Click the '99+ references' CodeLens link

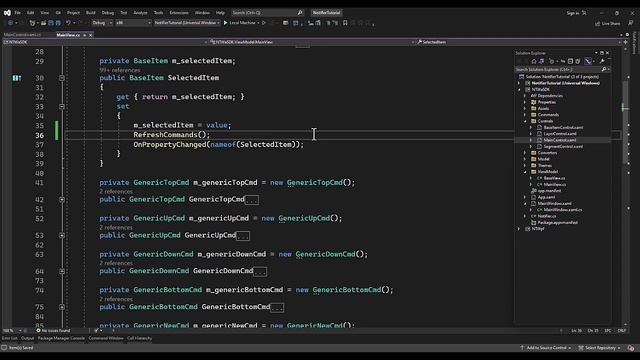(120, 70)
